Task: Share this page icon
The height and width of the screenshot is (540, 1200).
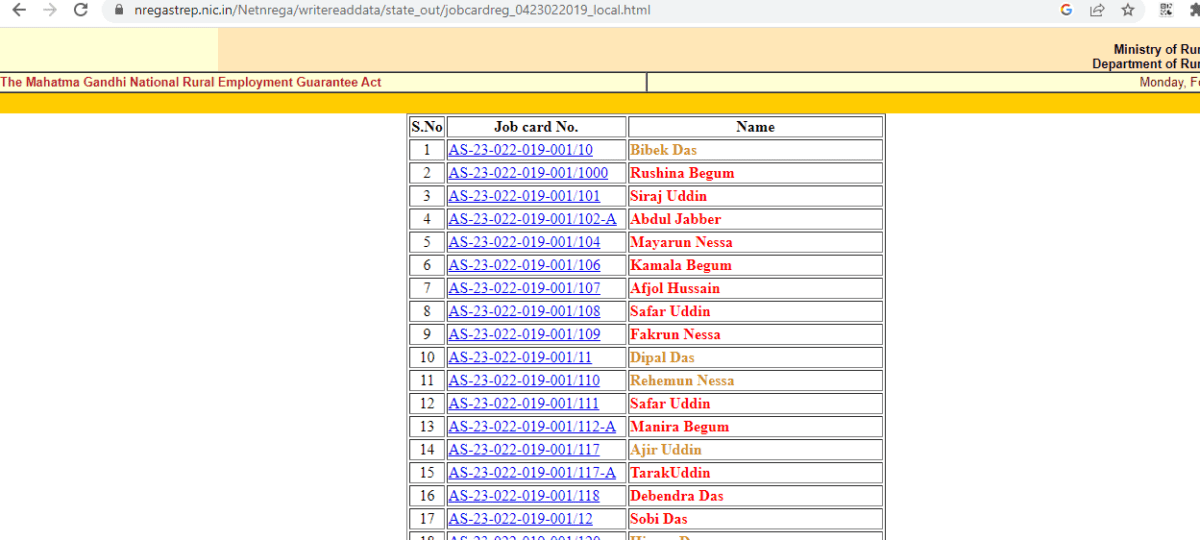Action: [1097, 10]
